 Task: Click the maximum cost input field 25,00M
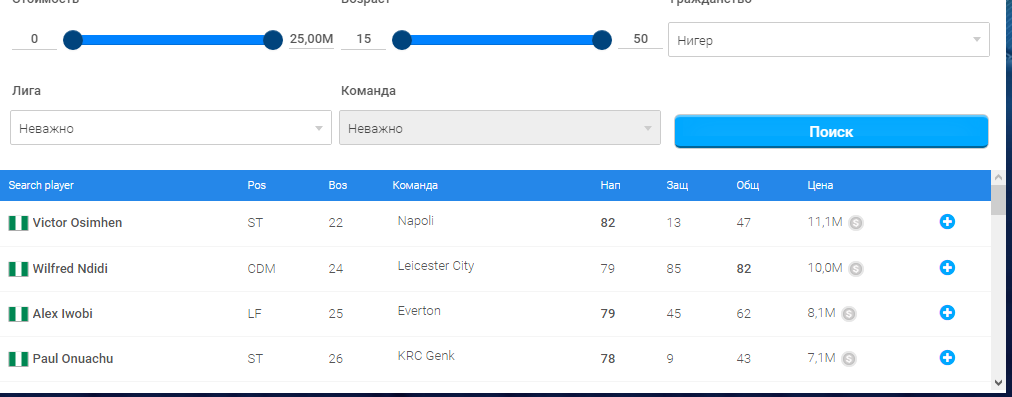coord(311,39)
